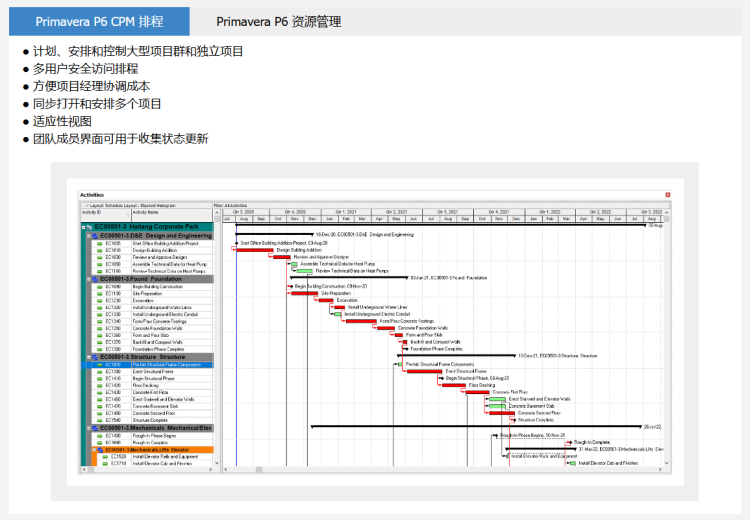Select the Primavera P6 CPM 排程 tab
Viewport: 750px width, 520px height.
click(x=99, y=22)
